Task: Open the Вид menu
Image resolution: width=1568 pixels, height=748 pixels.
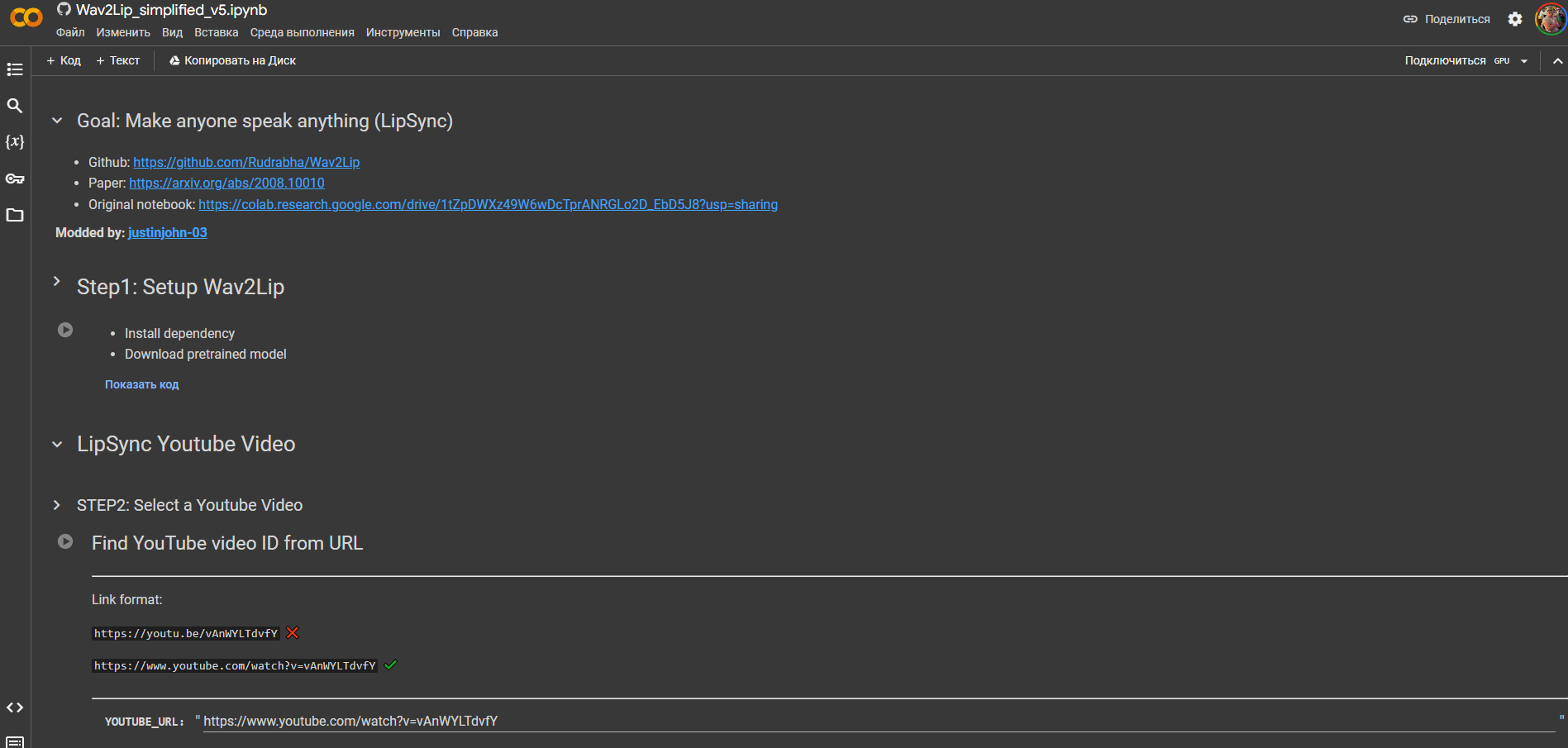Action: pyautogui.click(x=172, y=32)
